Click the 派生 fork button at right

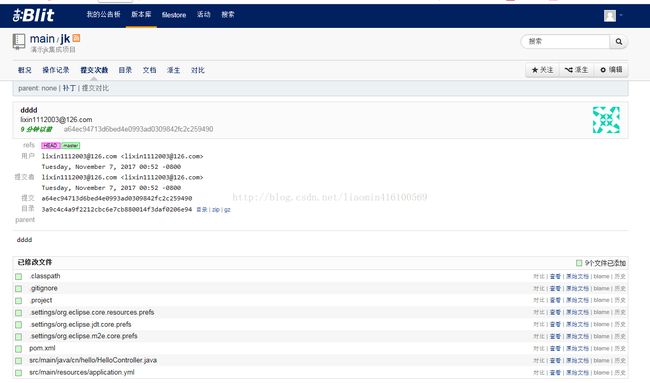pyautogui.click(x=576, y=70)
